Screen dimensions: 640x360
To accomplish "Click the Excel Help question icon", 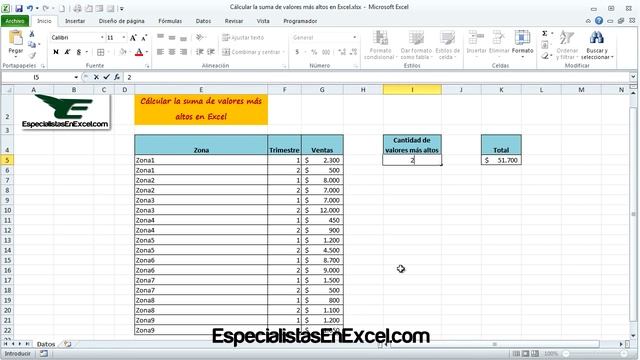I will point(599,21).
